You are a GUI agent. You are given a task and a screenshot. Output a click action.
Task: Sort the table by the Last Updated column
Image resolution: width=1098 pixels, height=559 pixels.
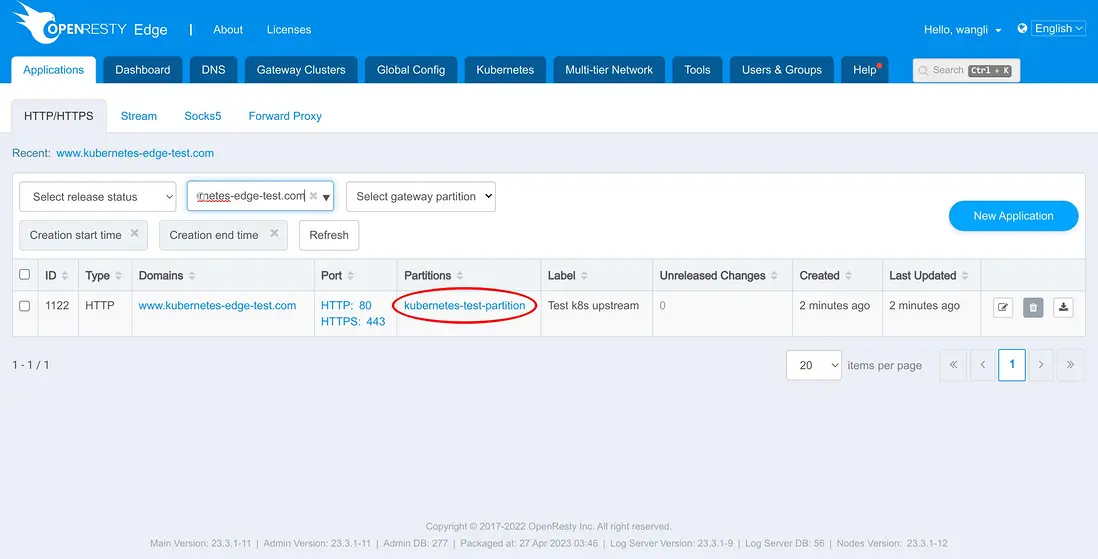[x=965, y=276]
